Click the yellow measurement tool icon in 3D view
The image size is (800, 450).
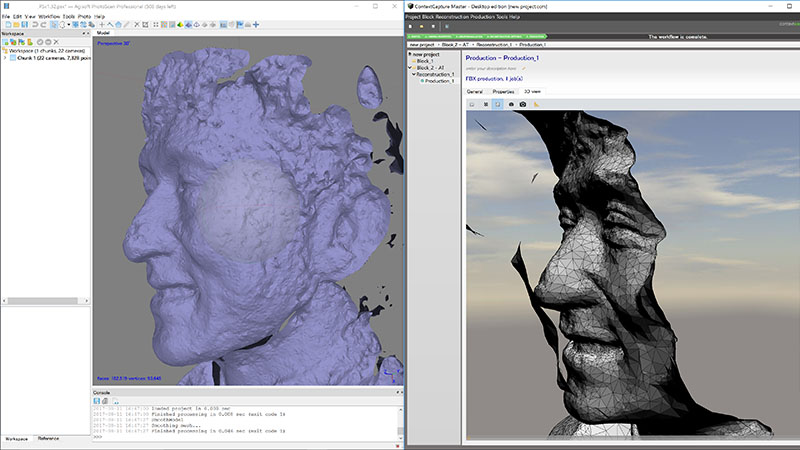pyautogui.click(x=536, y=104)
